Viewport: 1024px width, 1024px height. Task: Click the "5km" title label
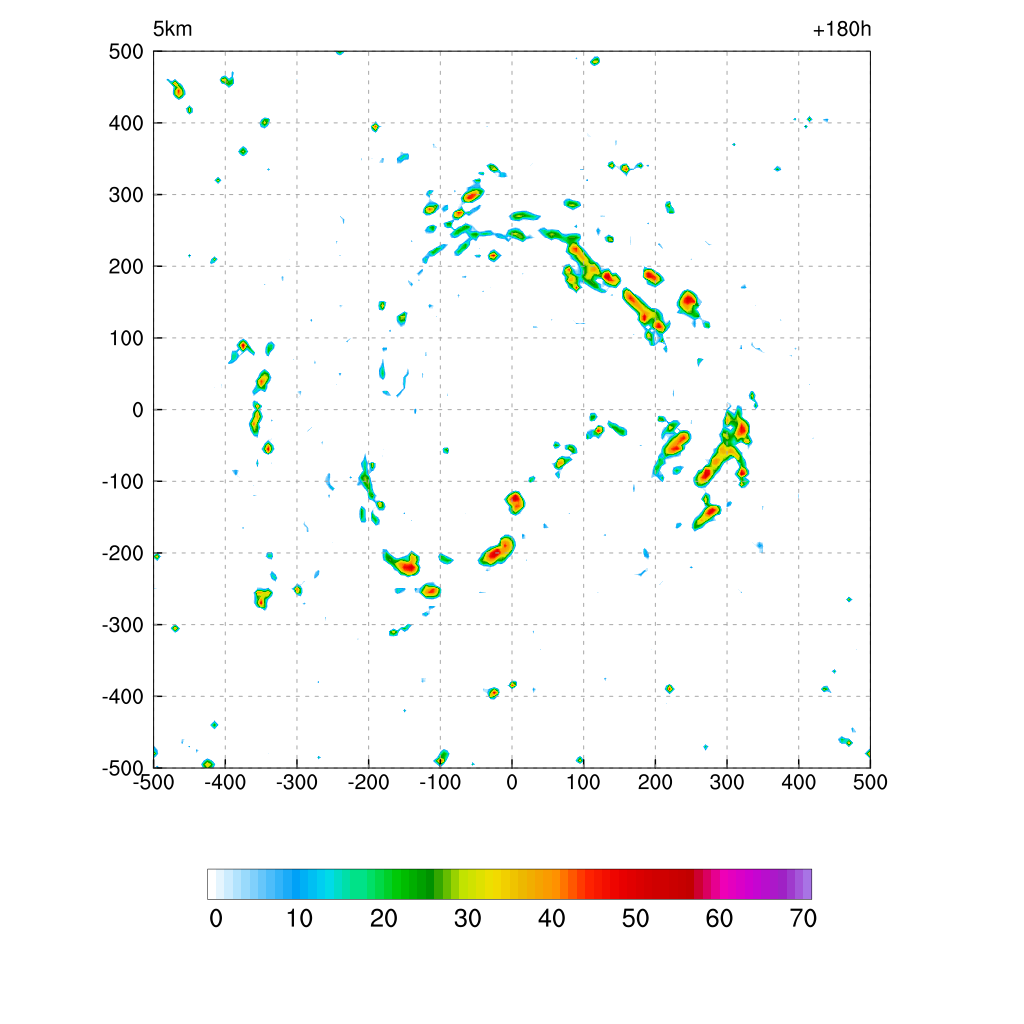point(172,29)
